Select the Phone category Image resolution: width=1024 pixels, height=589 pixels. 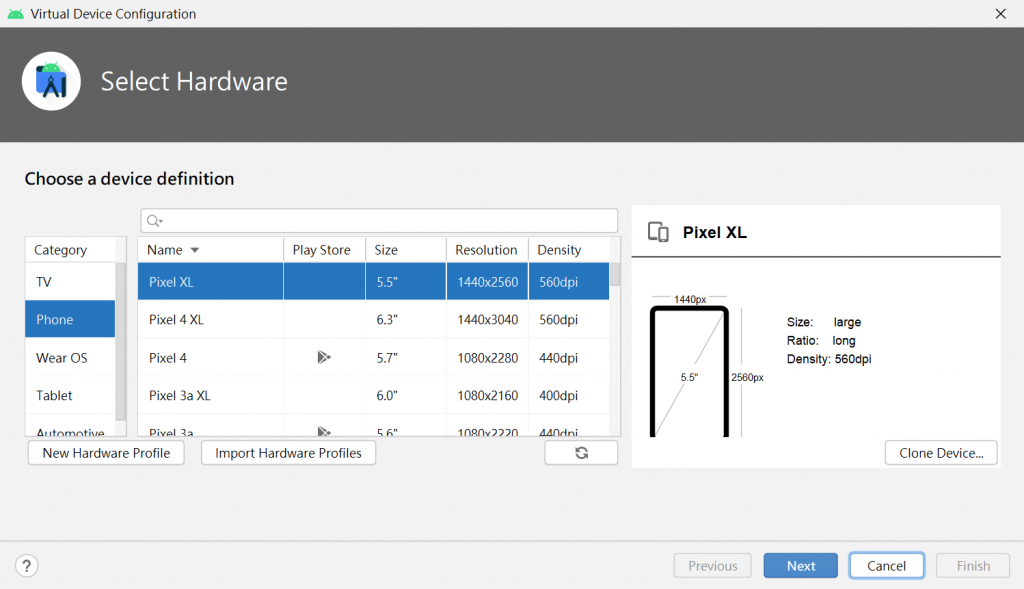tap(70, 319)
